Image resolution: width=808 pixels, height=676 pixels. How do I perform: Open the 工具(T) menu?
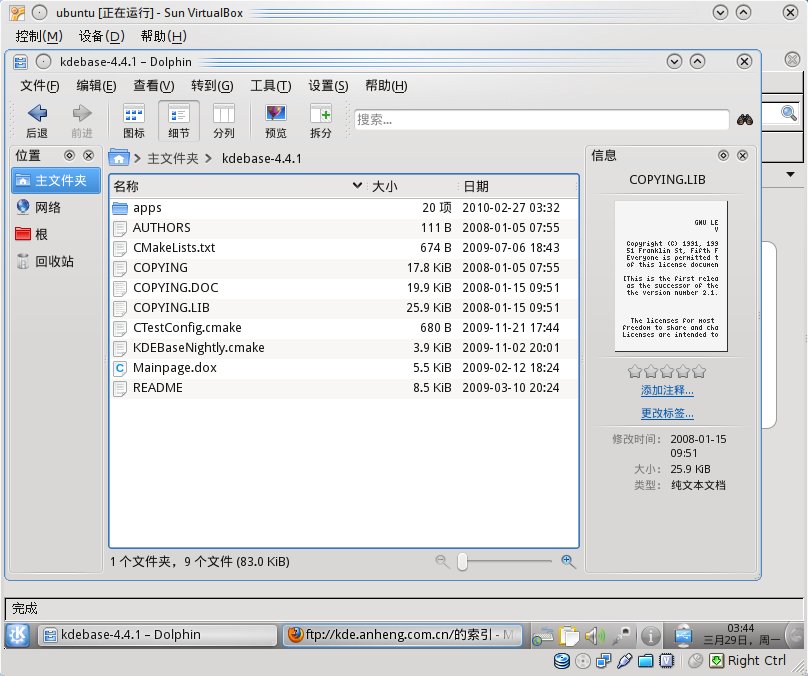tap(271, 86)
